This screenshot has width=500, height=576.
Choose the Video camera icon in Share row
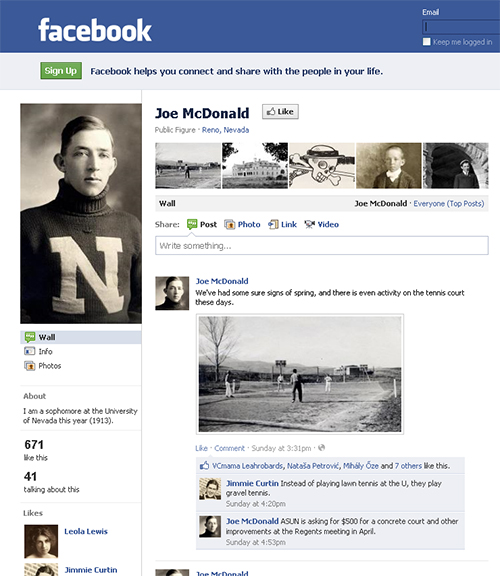tap(309, 224)
